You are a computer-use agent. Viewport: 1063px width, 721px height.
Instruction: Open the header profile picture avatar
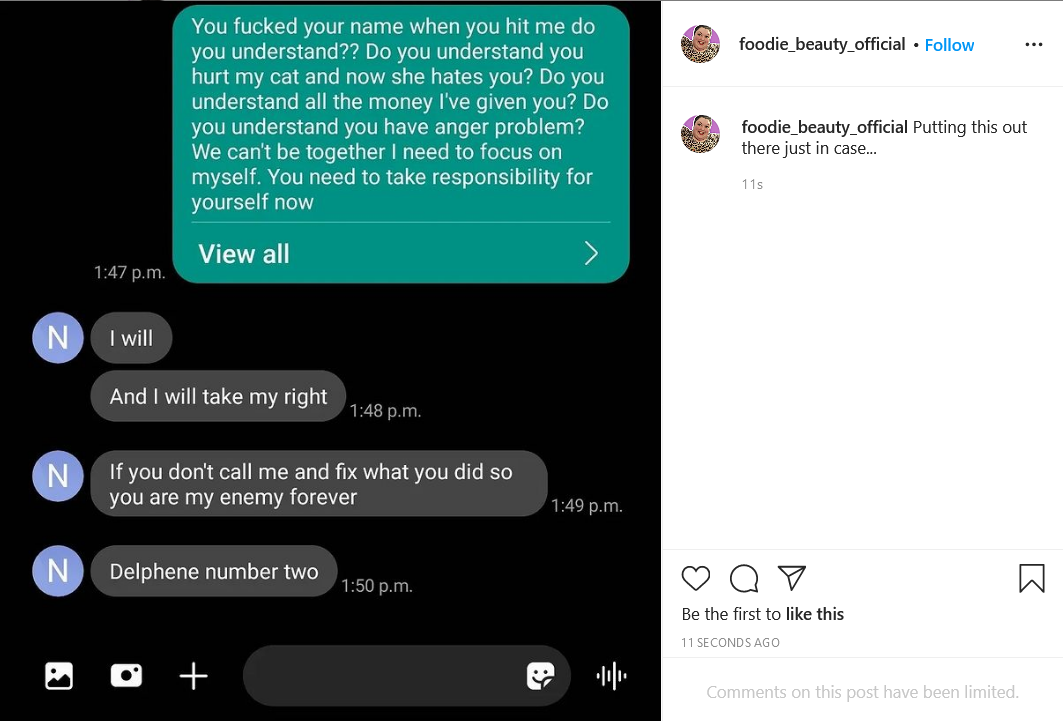point(700,44)
